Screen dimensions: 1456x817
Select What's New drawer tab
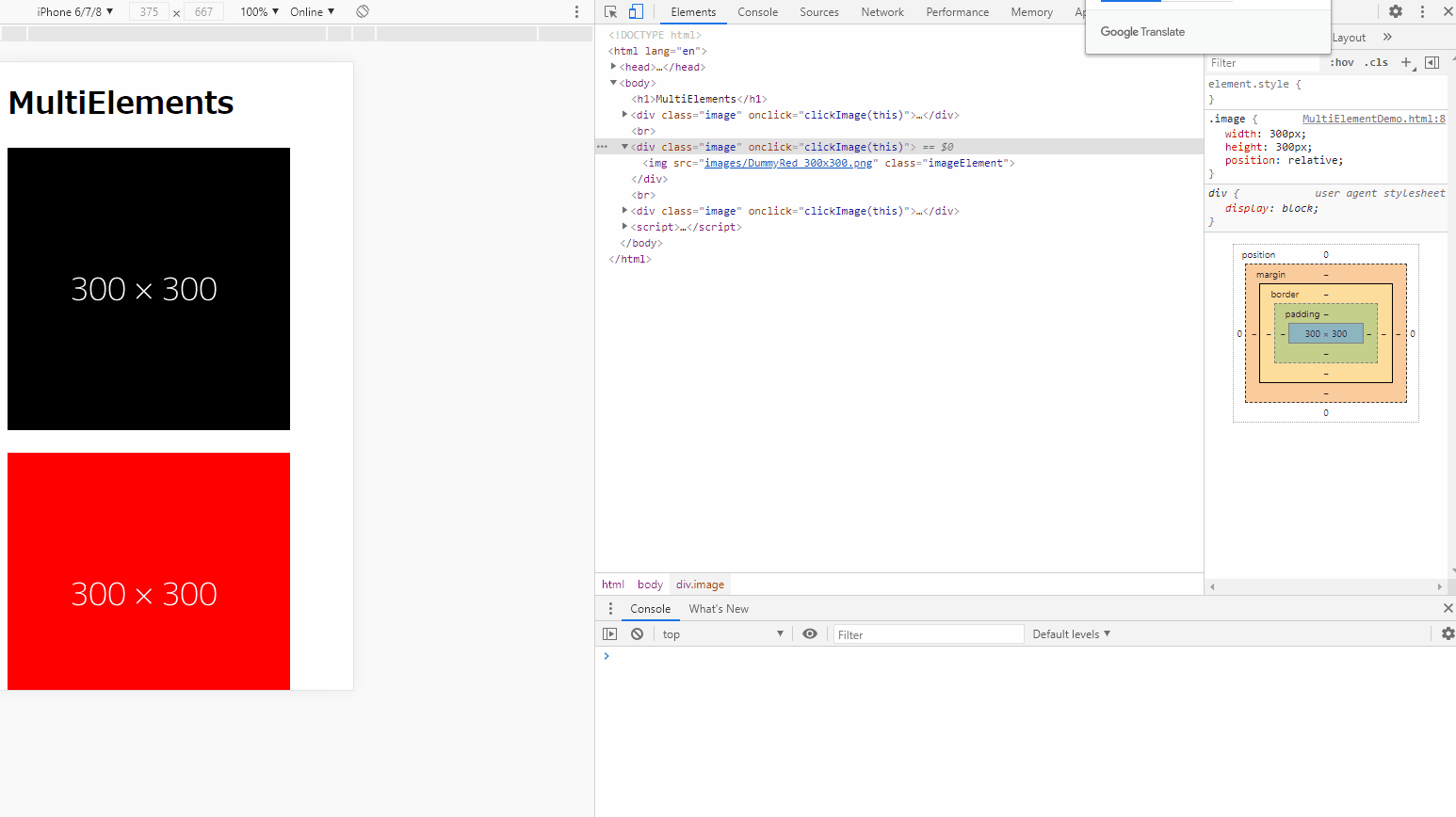719,608
